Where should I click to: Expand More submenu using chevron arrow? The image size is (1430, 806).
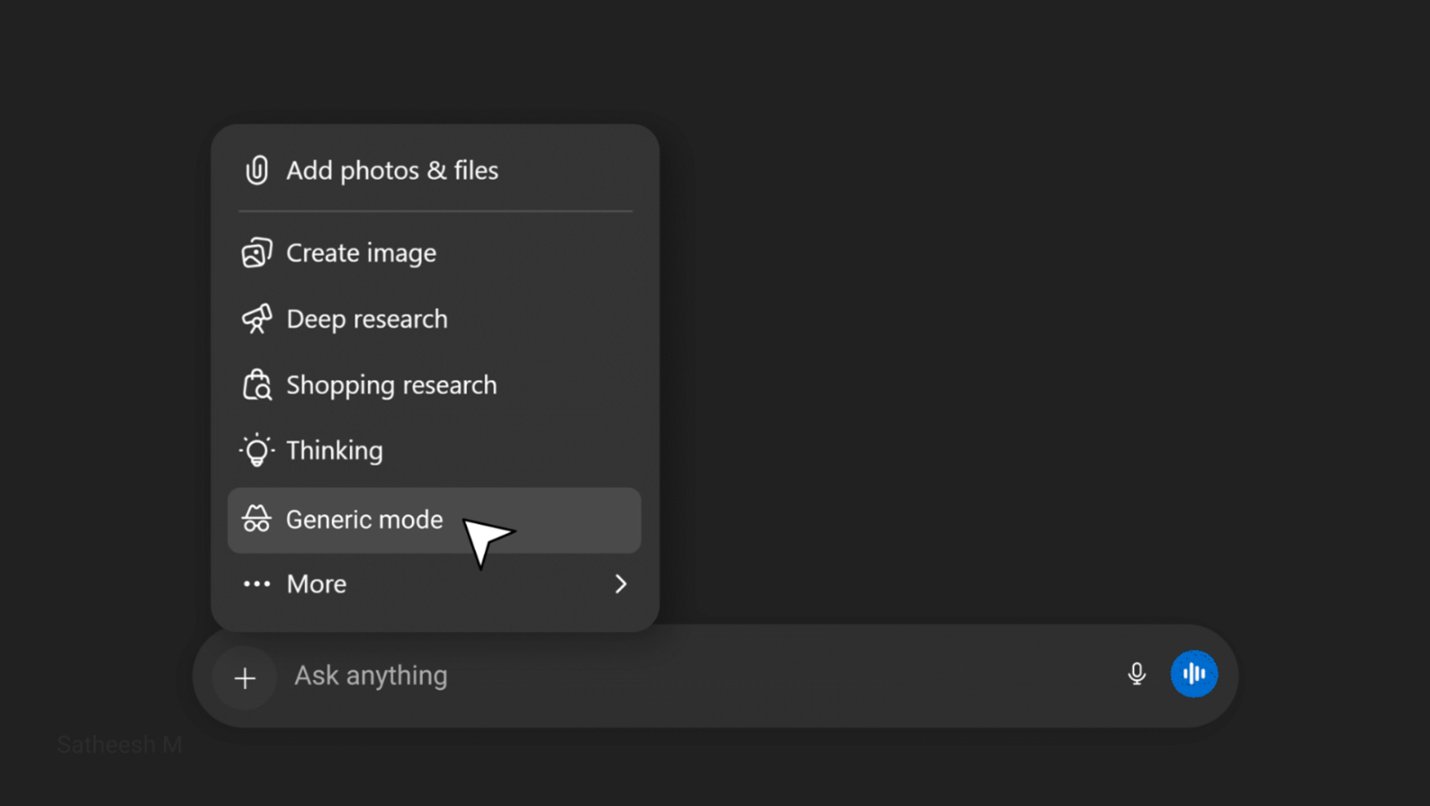pyautogui.click(x=621, y=584)
